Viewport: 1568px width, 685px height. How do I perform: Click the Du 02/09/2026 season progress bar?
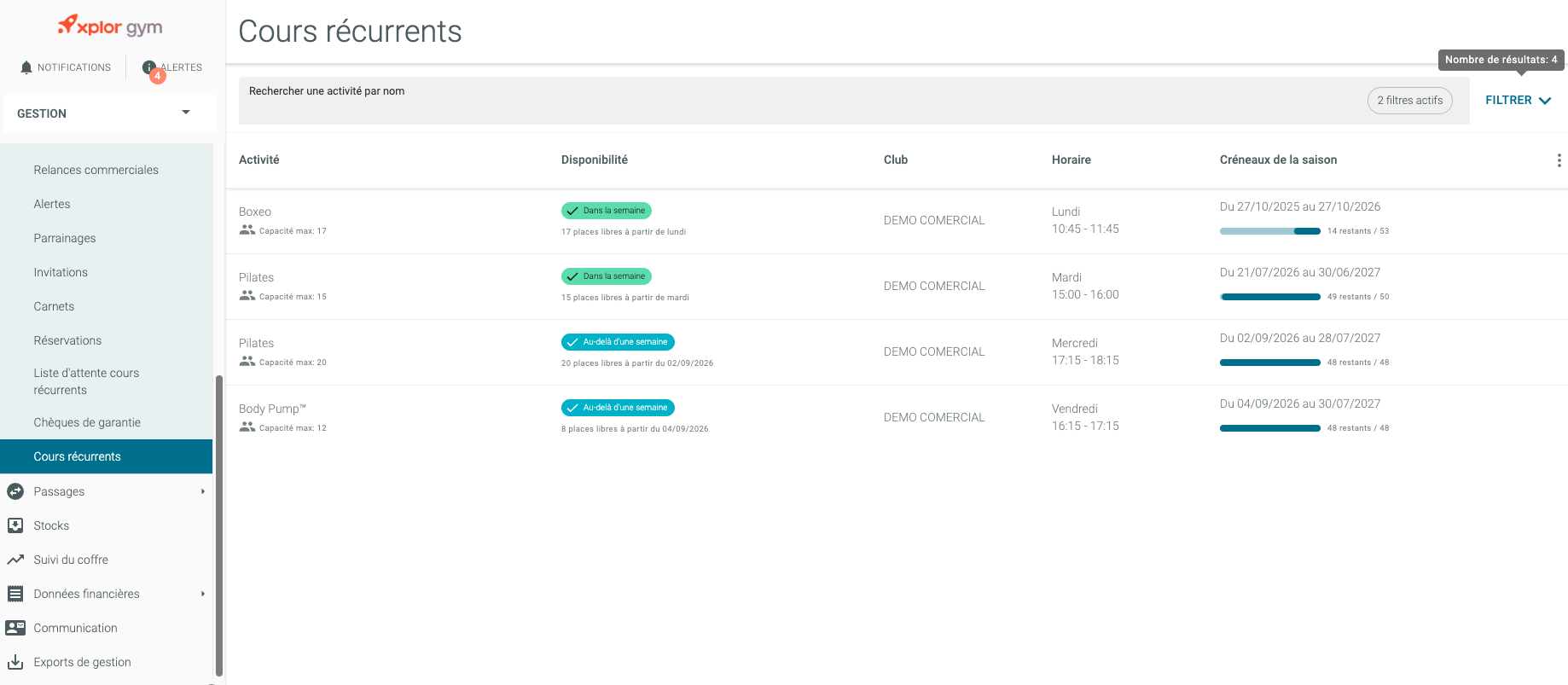pyautogui.click(x=1270, y=363)
